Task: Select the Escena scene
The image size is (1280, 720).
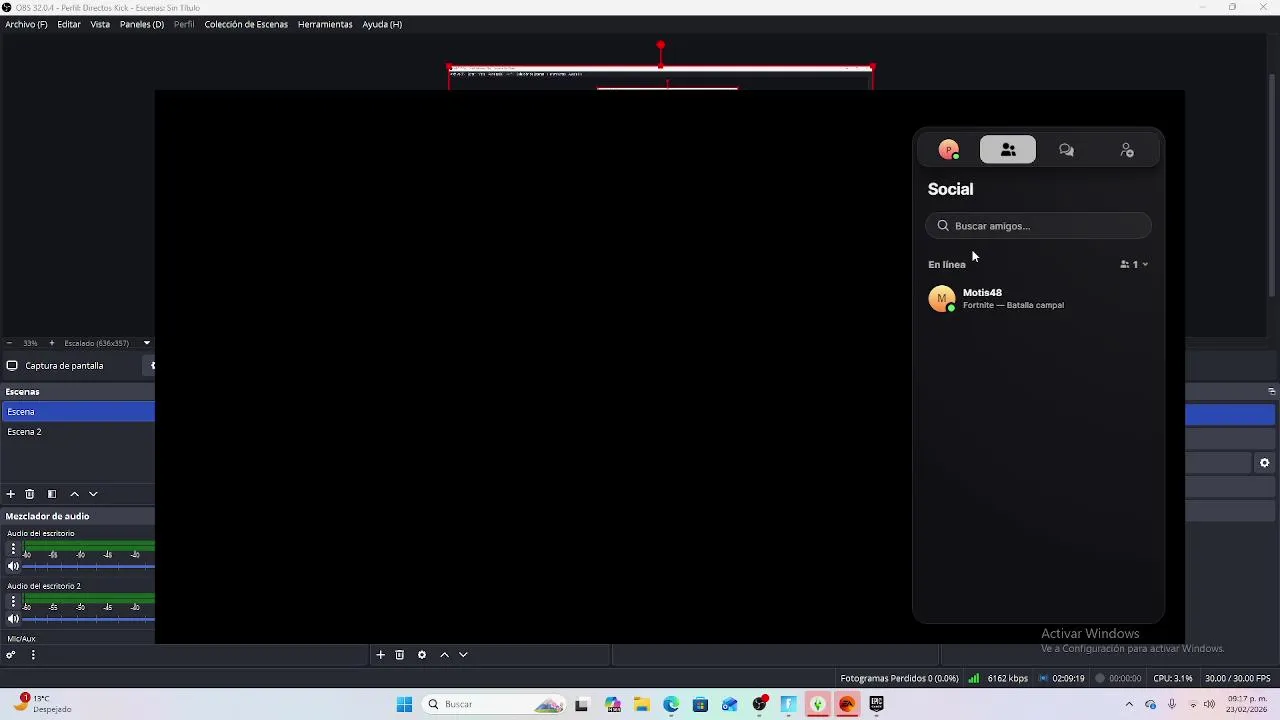Action: [78, 412]
